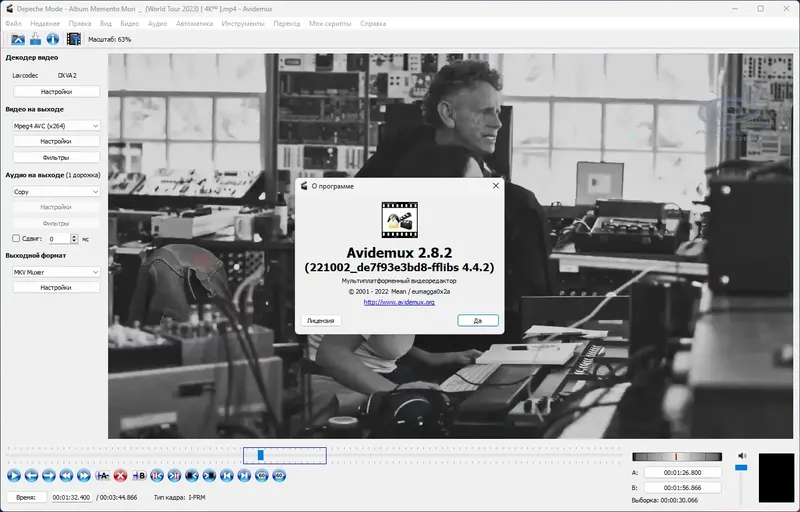
Task: Open the Аудио menu
Action: [x=158, y=23]
